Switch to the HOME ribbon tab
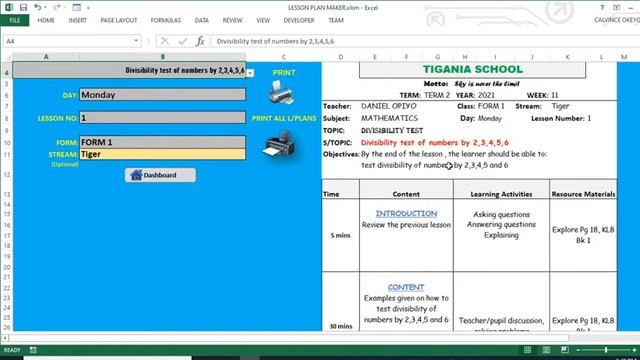This screenshot has width=640, height=360. coord(46,20)
